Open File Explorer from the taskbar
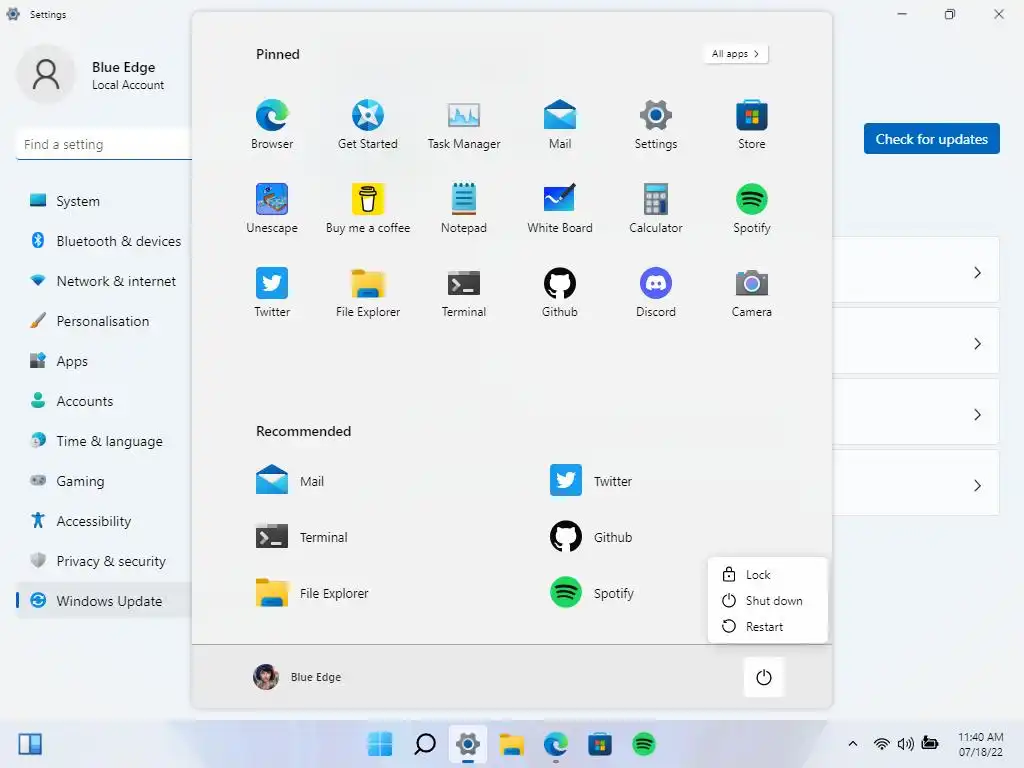 tap(512, 744)
